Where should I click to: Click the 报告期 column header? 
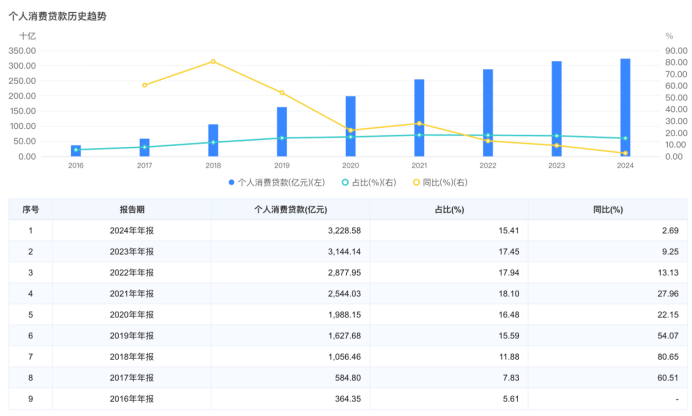[132, 210]
